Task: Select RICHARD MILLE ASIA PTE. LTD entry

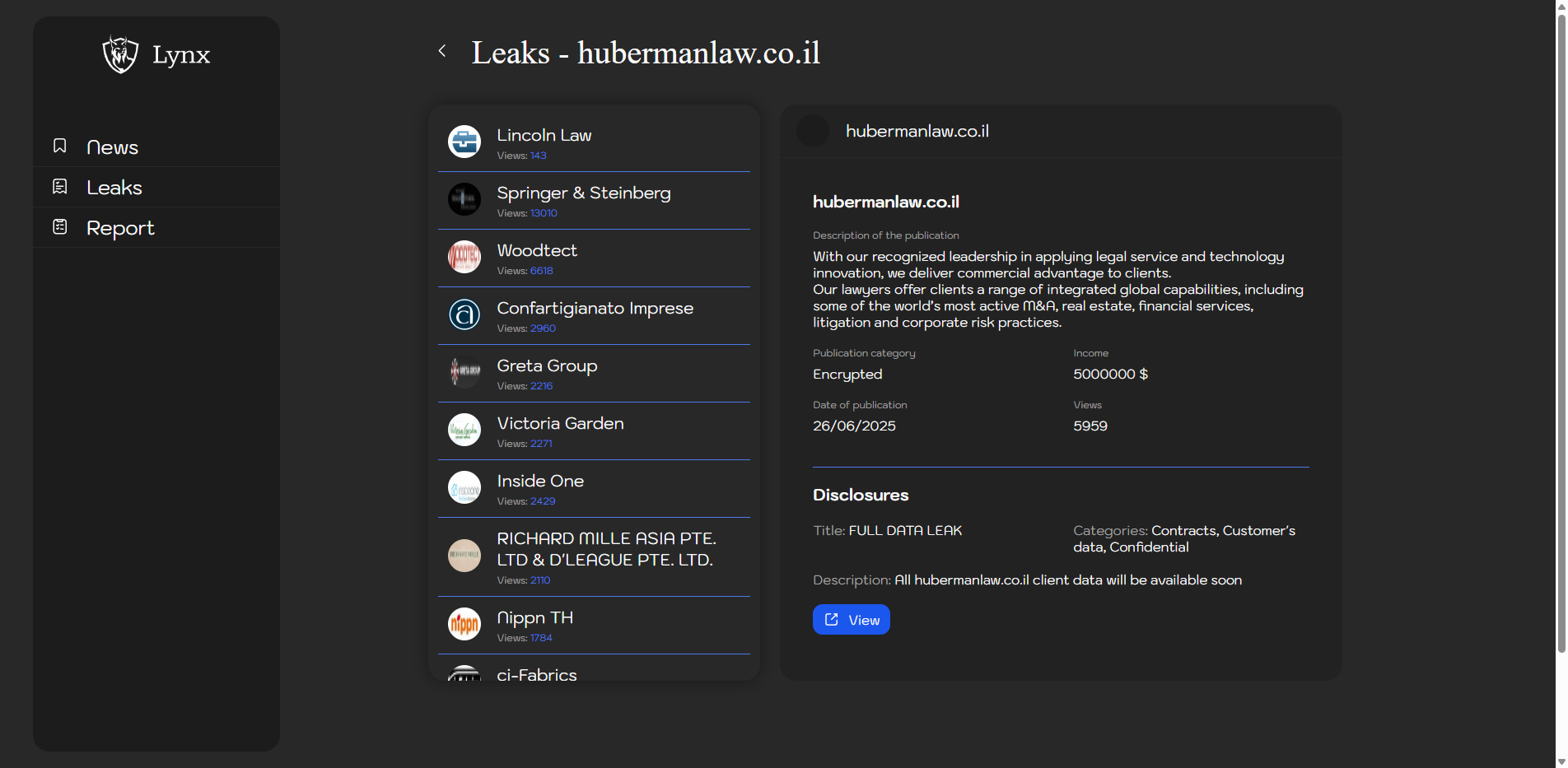Action: [x=606, y=549]
